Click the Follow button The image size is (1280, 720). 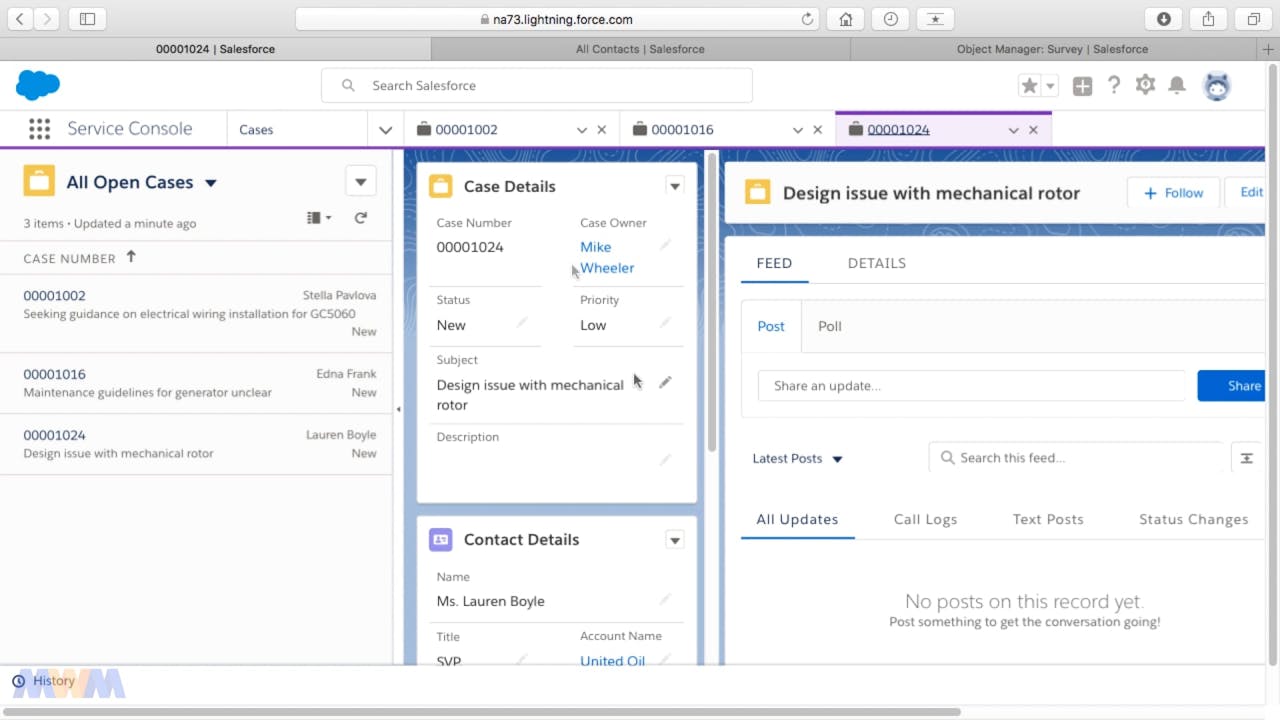pyautogui.click(x=1174, y=193)
